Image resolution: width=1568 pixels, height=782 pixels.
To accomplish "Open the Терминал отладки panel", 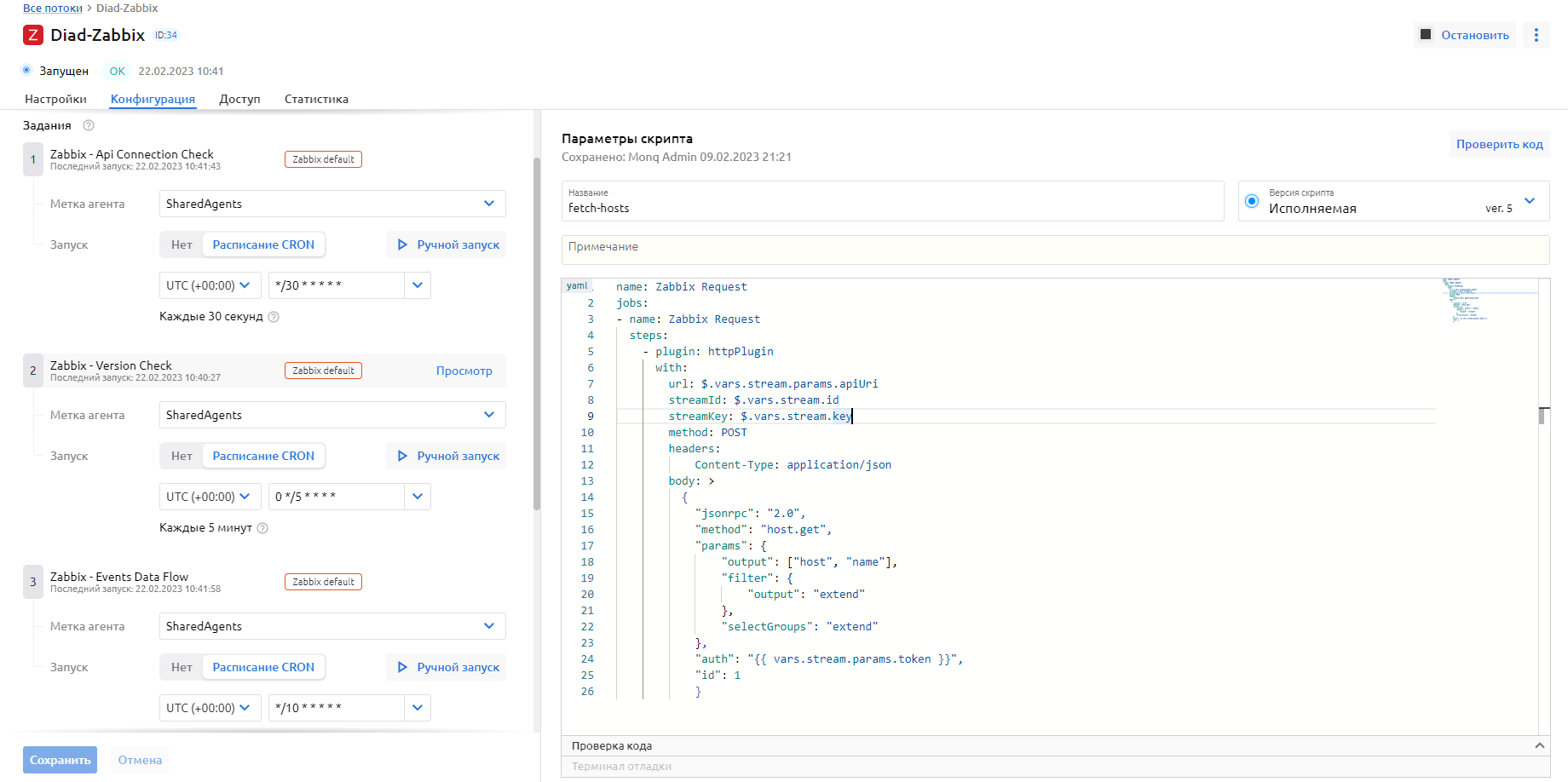I will coord(1055,767).
